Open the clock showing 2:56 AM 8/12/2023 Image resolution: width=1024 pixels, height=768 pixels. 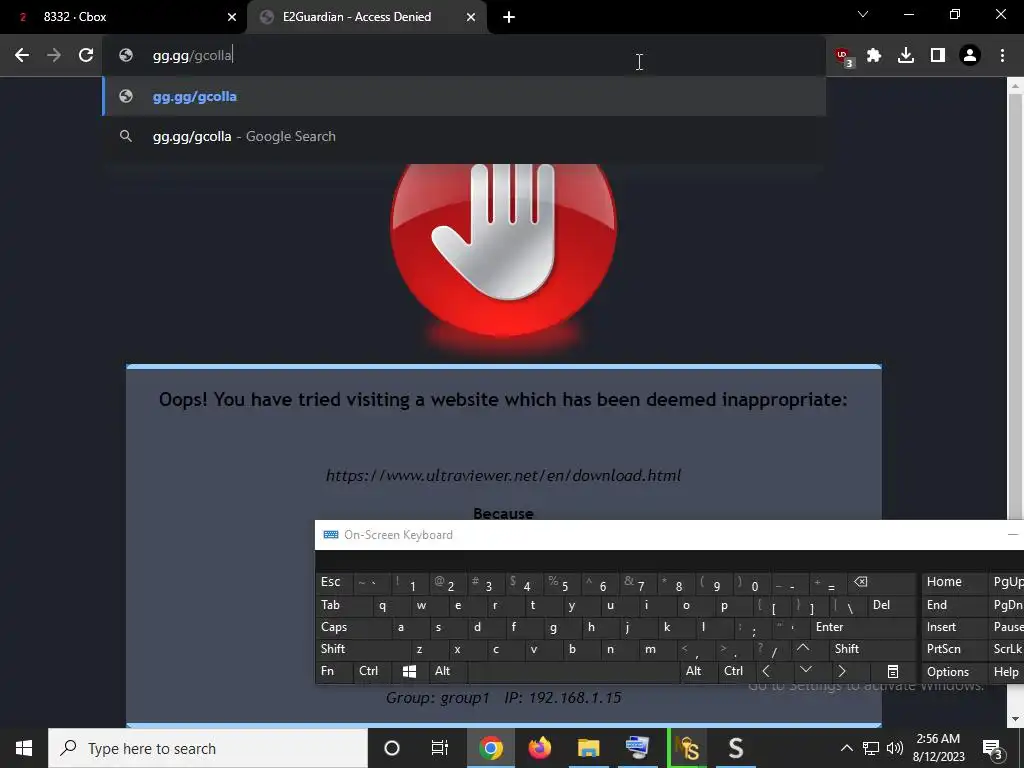938,748
